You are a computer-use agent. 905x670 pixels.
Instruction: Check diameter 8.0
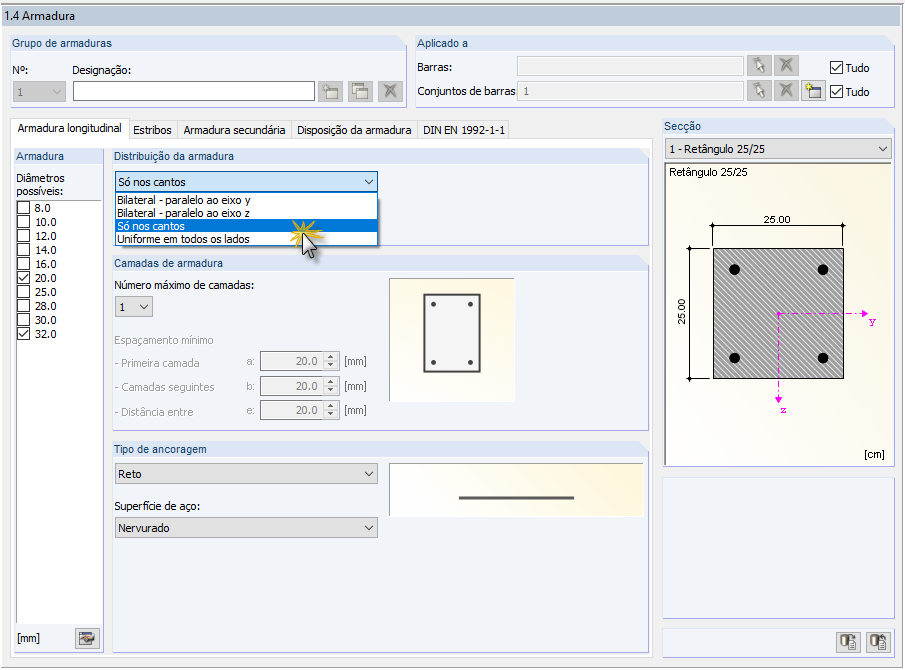[x=23, y=208]
